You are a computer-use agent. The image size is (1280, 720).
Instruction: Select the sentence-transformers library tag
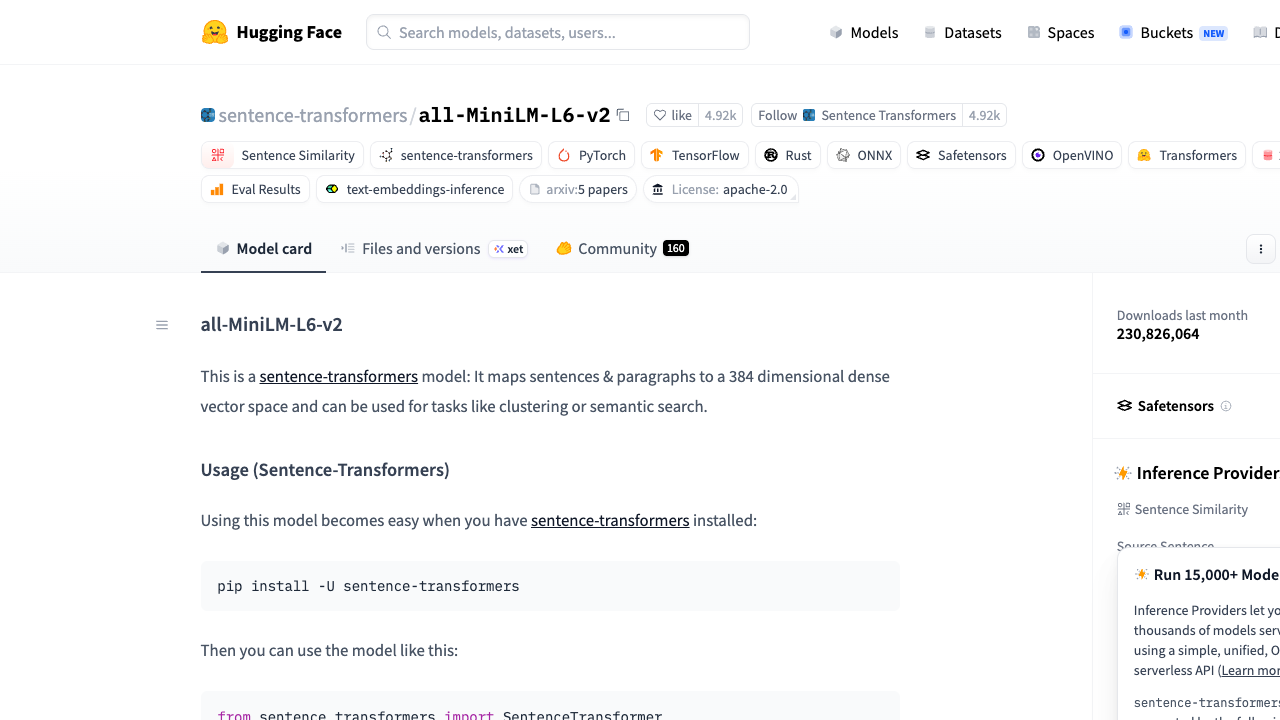coord(456,155)
